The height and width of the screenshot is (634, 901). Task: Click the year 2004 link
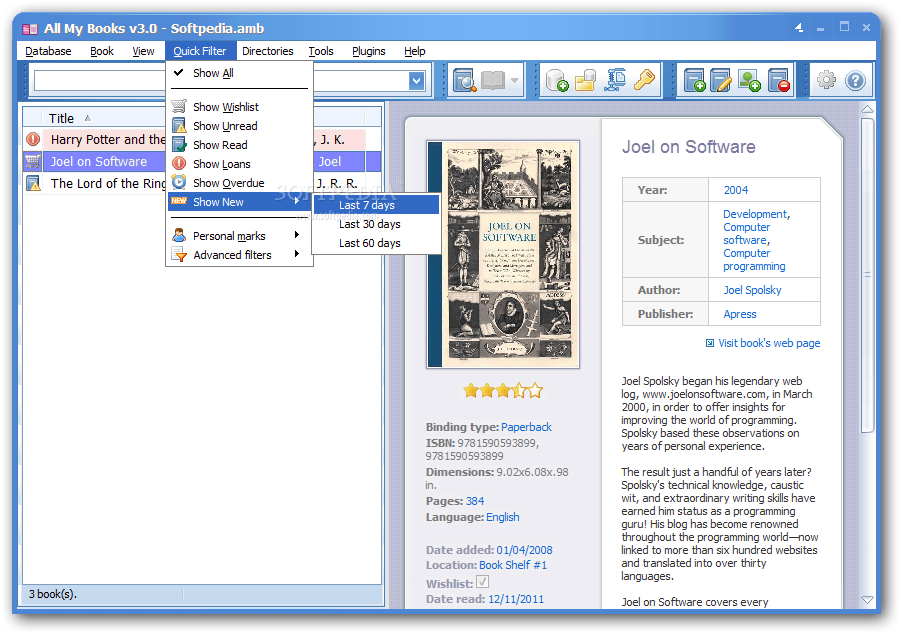click(x=736, y=190)
